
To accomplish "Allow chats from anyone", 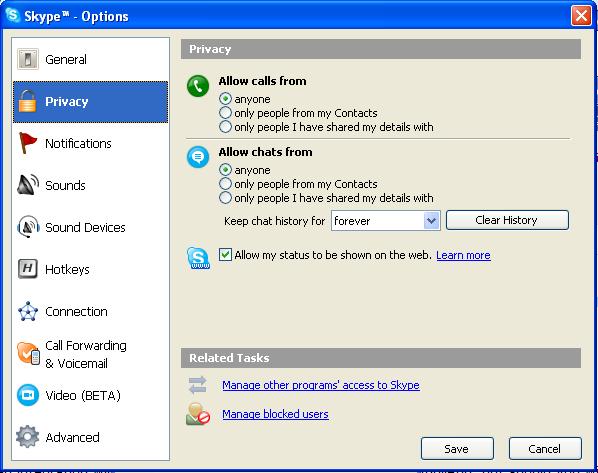I will point(225,170).
